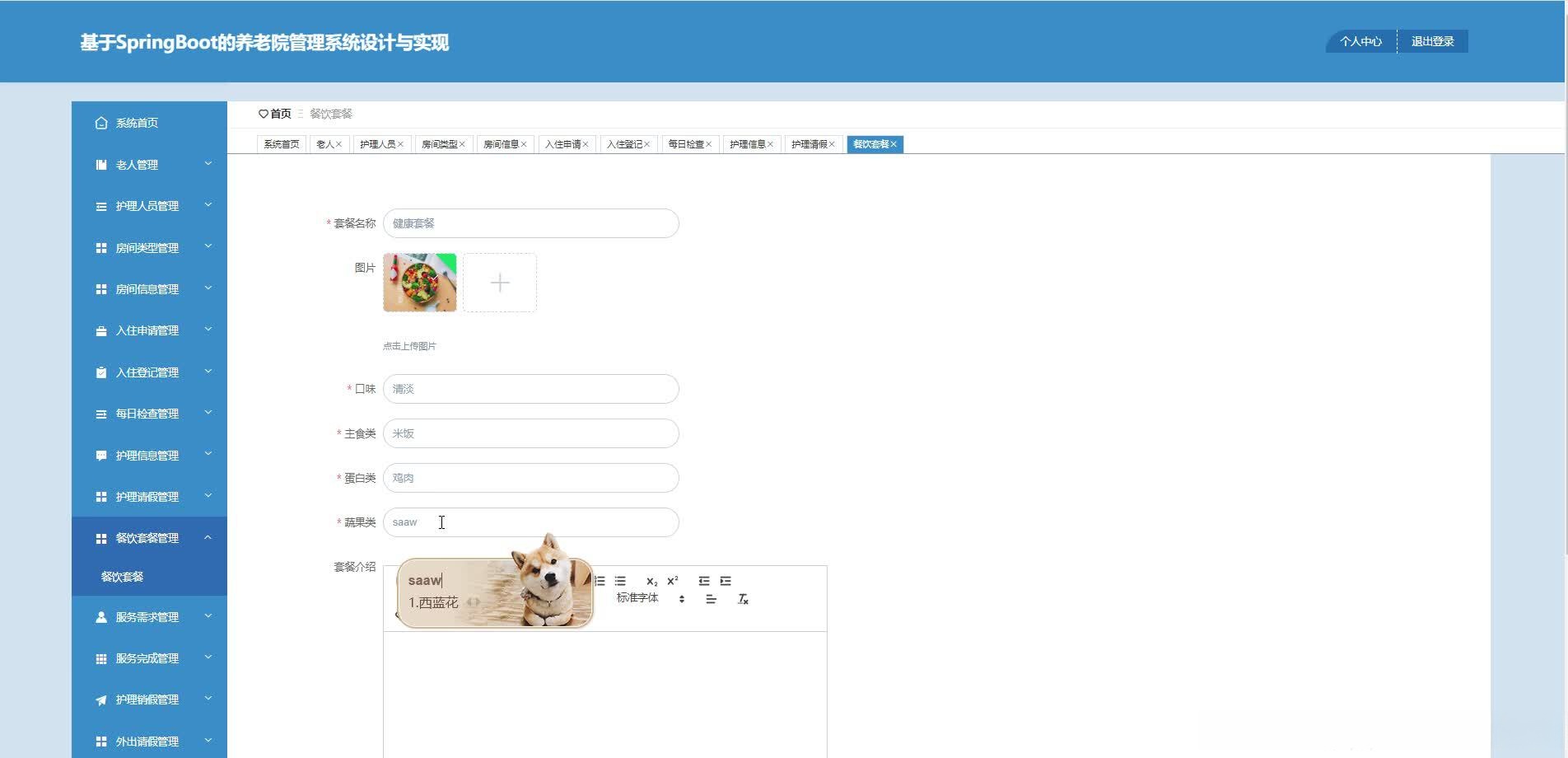Image resolution: width=1568 pixels, height=758 pixels.
Task: Click the 系统首页 house icon in the sidebar
Action: click(x=100, y=122)
